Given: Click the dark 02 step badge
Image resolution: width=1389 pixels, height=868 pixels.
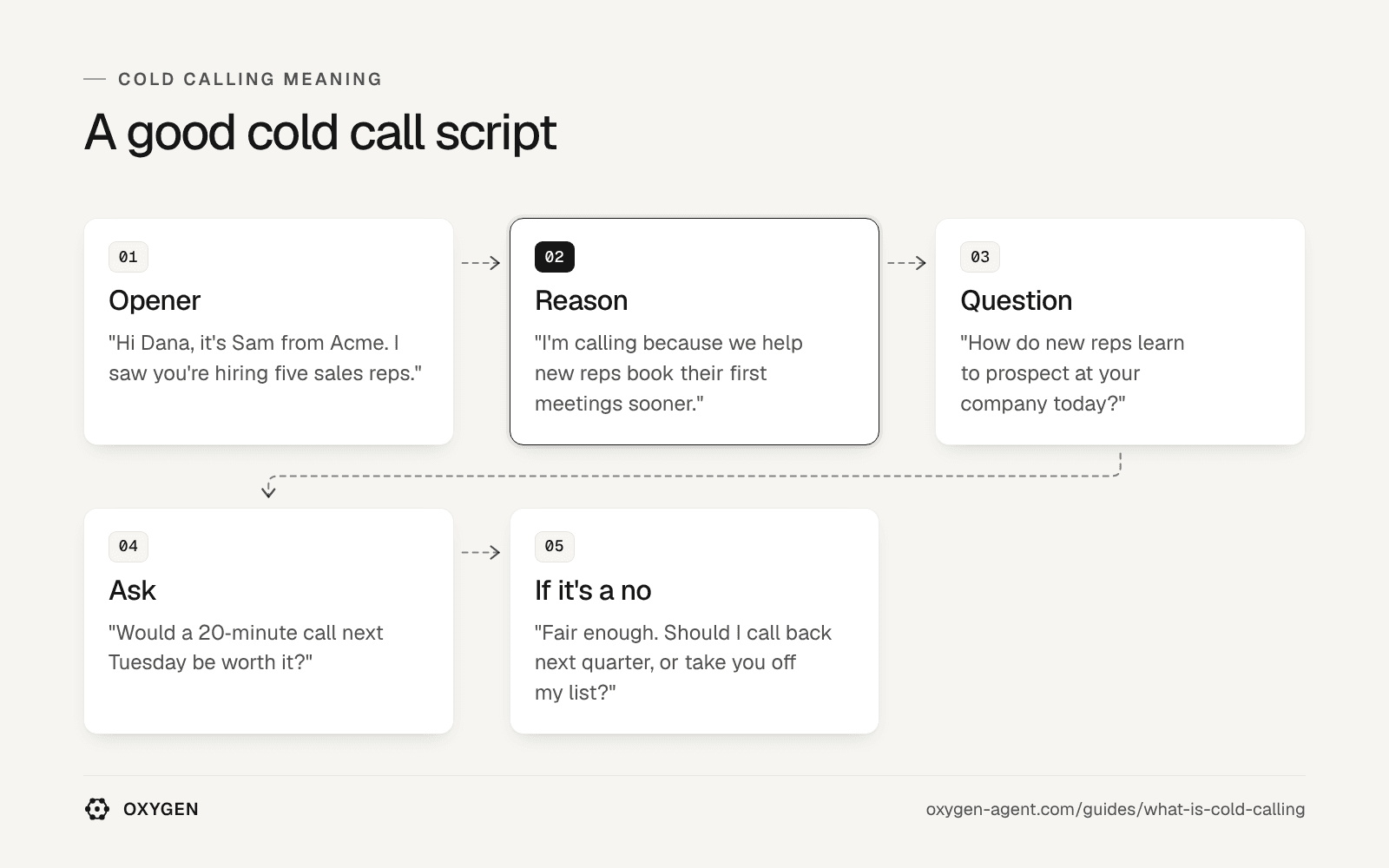Looking at the screenshot, I should pyautogui.click(x=555, y=257).
